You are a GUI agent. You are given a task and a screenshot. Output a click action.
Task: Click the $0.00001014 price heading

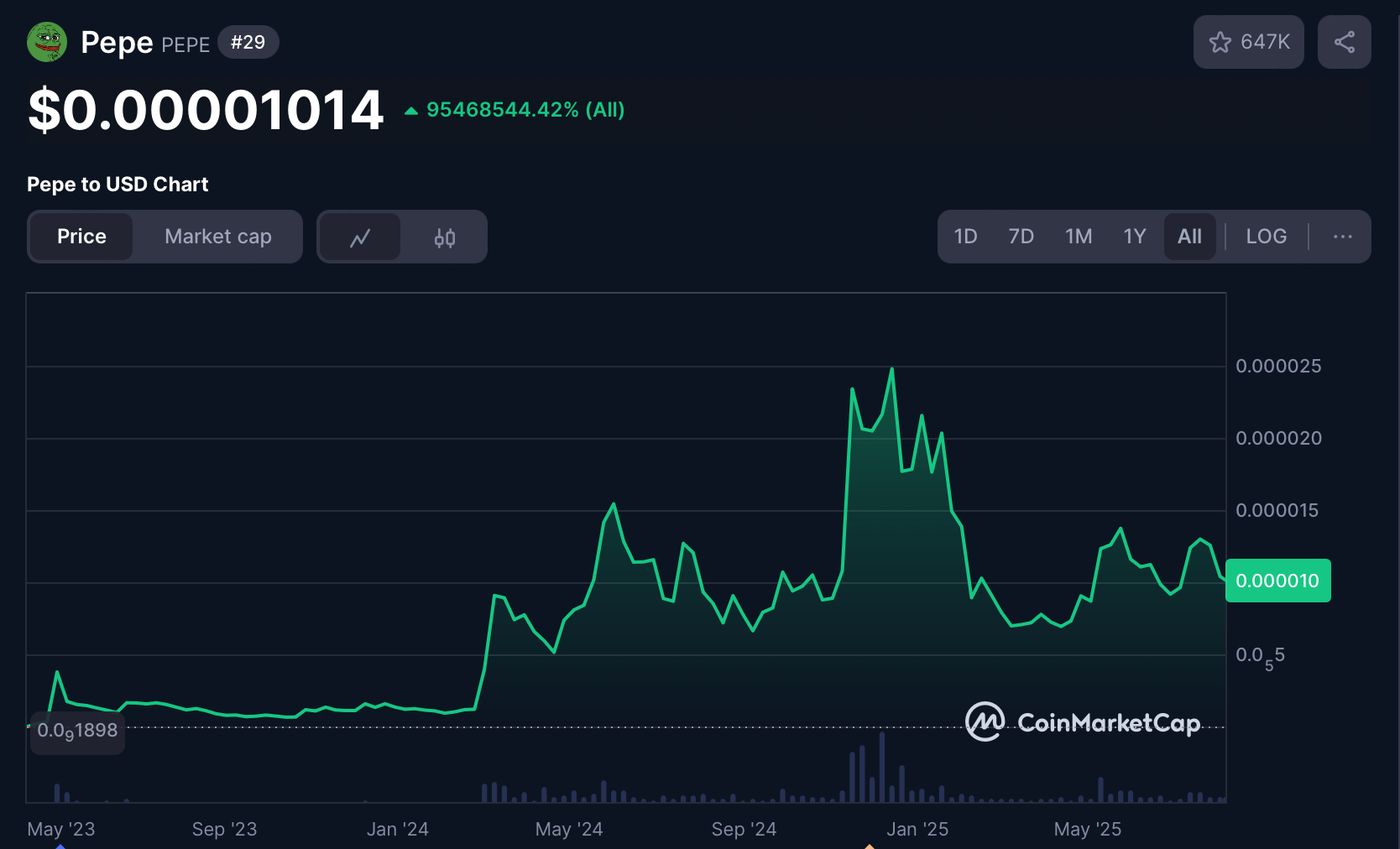pos(206,110)
